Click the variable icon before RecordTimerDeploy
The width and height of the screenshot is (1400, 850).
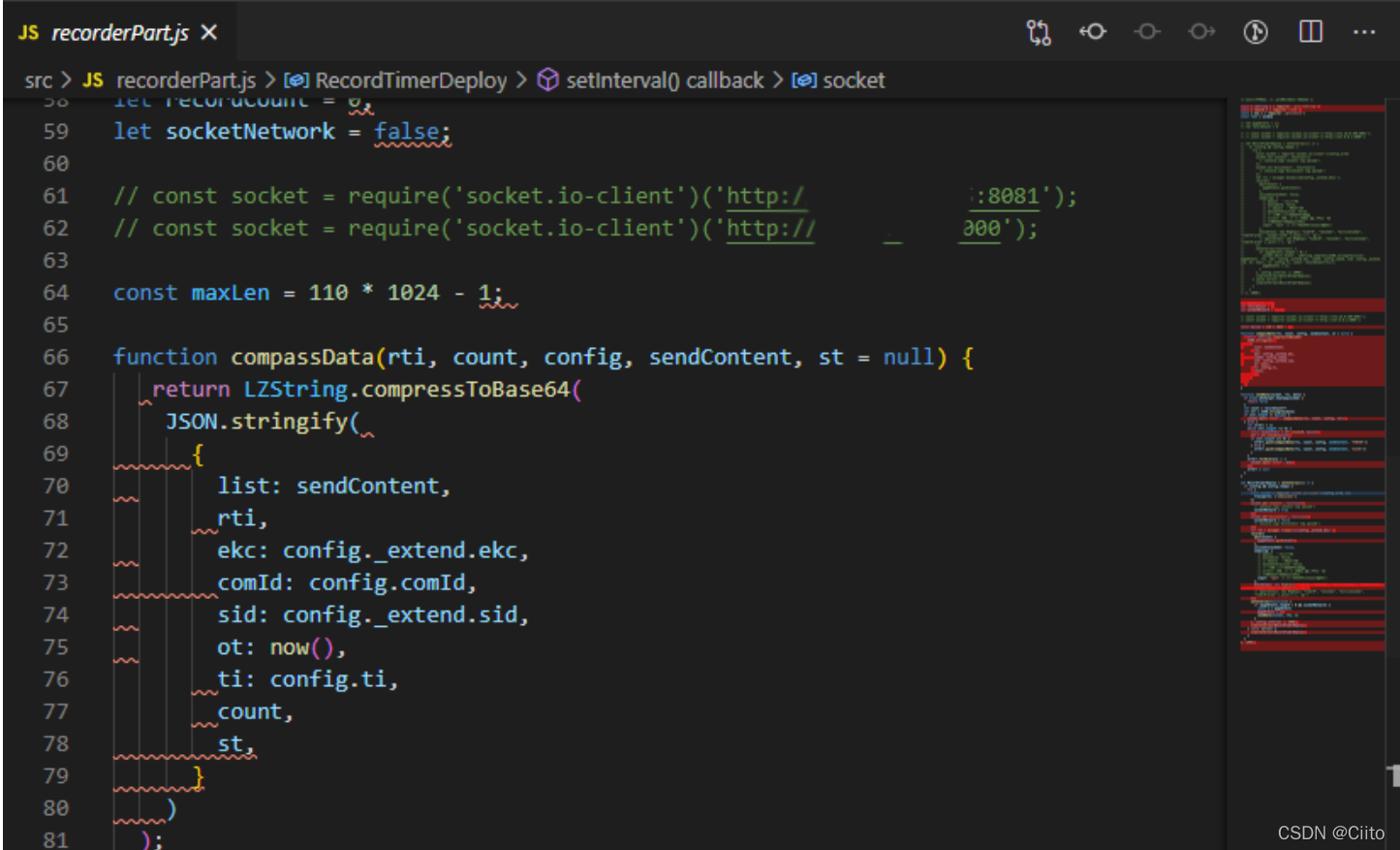[296, 80]
